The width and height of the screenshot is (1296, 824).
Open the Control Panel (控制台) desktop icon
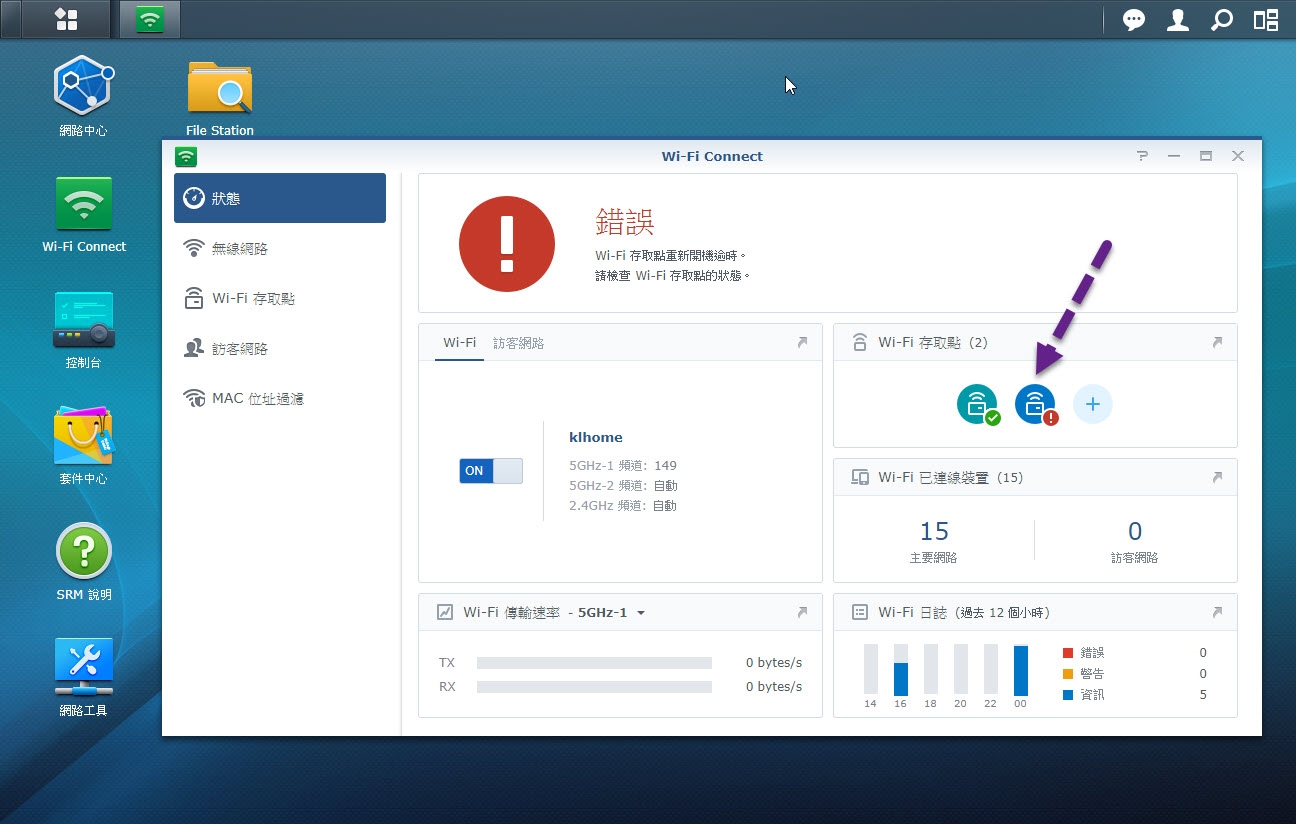[x=83, y=330]
